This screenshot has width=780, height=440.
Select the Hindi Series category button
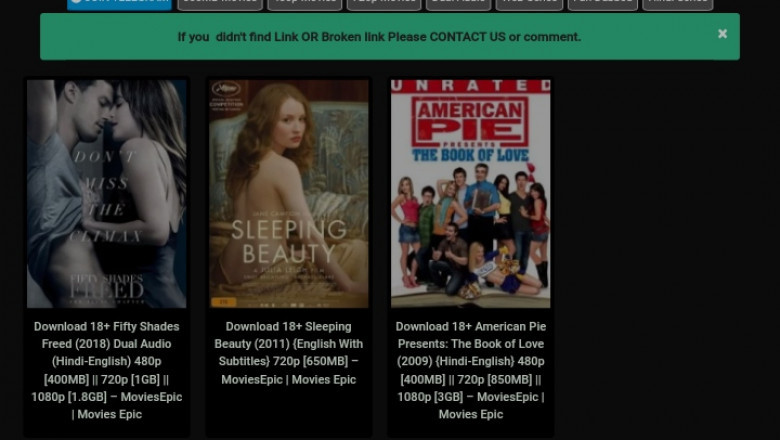tap(677, 3)
